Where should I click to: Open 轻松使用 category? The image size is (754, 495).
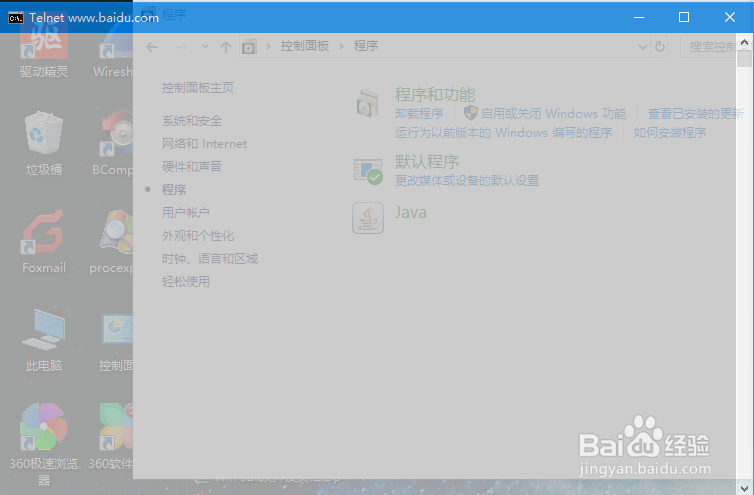(186, 281)
